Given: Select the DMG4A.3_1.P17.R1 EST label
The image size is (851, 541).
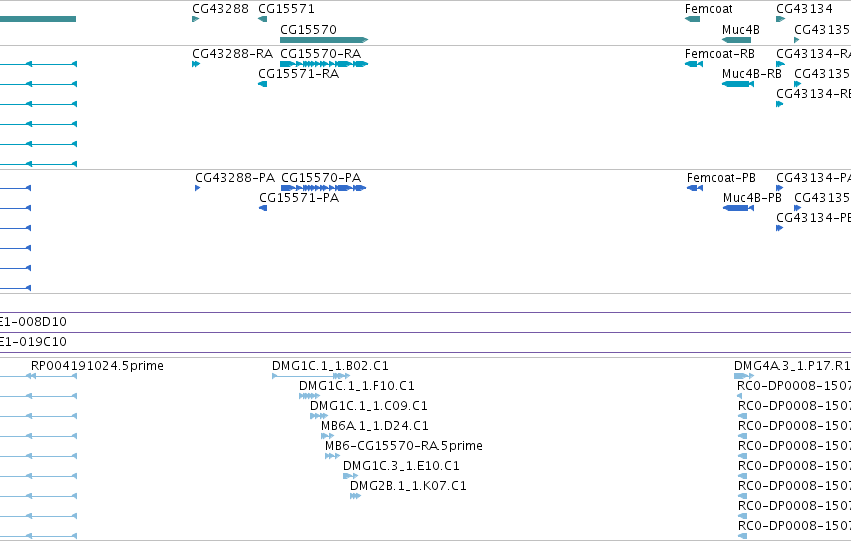Looking at the screenshot, I should click(x=792, y=366).
